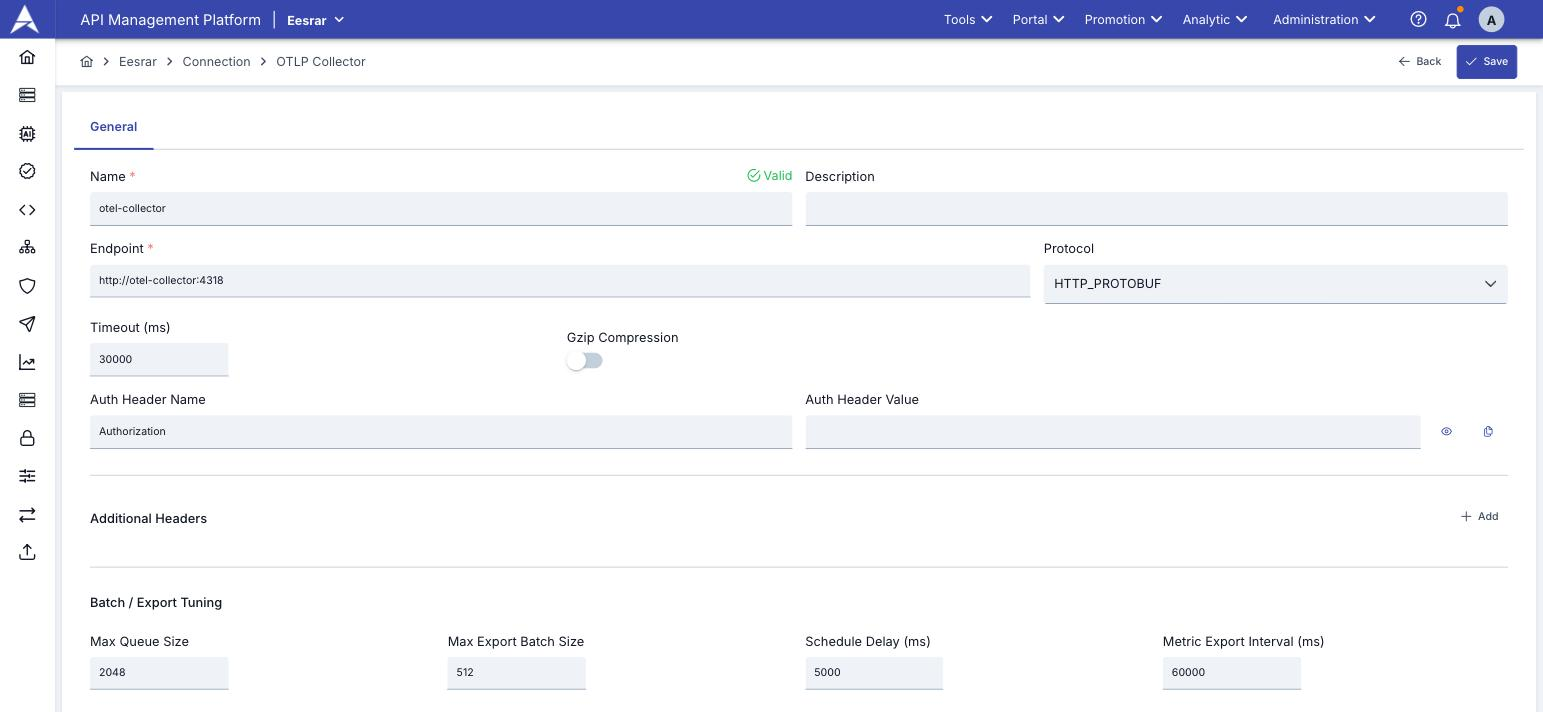Click the Timeout (ms) field
The width and height of the screenshot is (1543, 712).
(159, 359)
